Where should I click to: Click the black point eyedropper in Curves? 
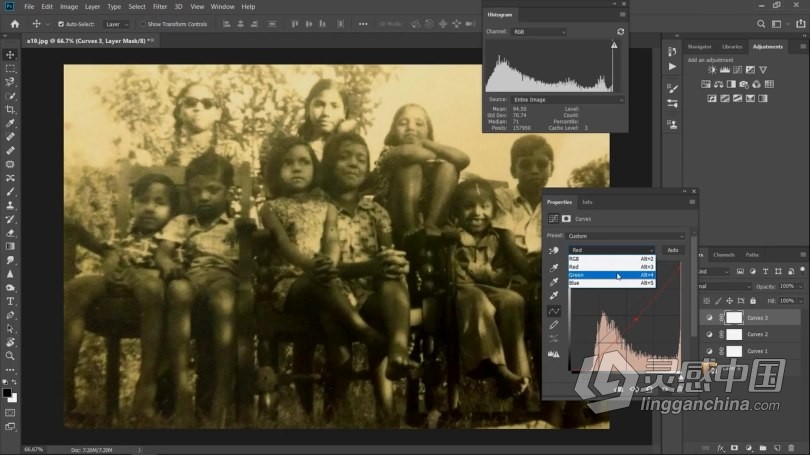coord(554,268)
